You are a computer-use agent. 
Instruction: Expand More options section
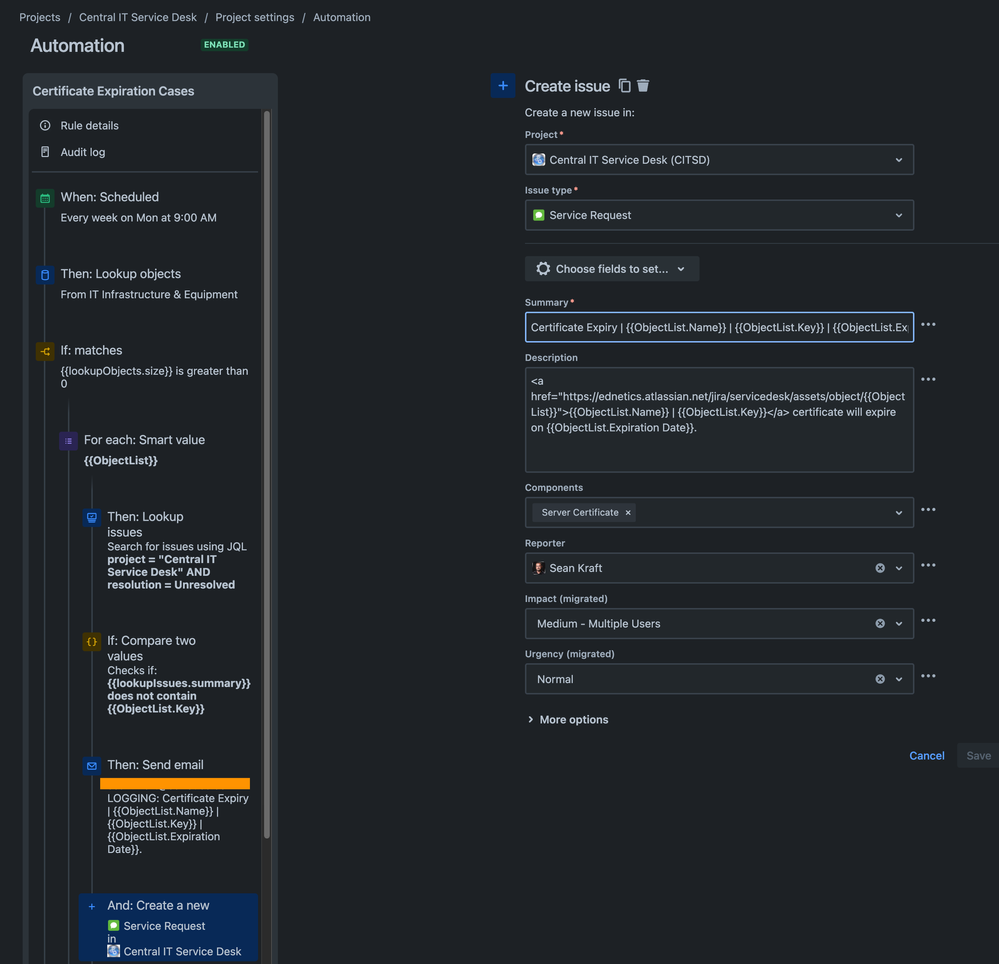[568, 719]
